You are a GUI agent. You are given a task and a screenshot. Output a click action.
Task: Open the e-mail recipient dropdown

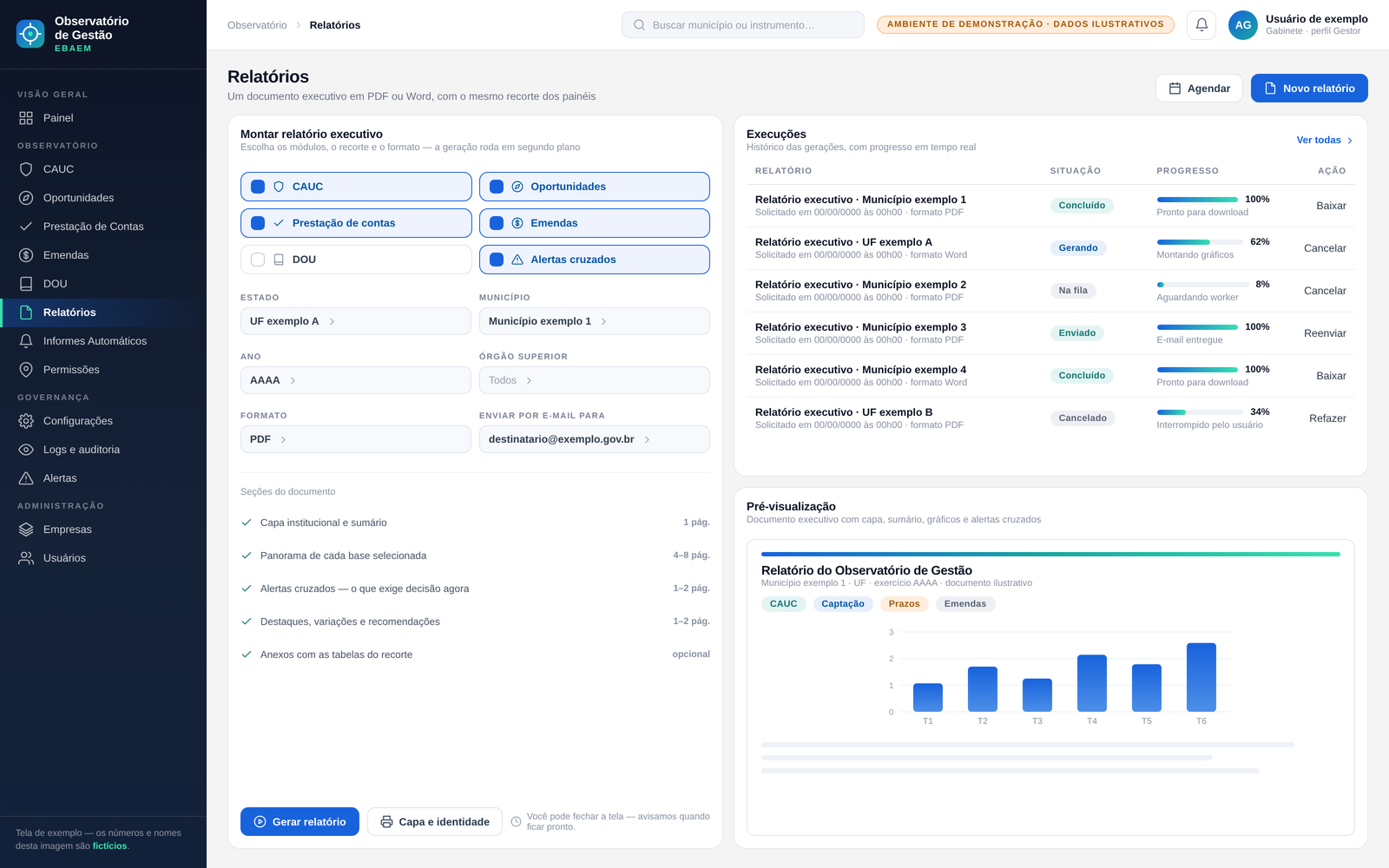(x=595, y=439)
